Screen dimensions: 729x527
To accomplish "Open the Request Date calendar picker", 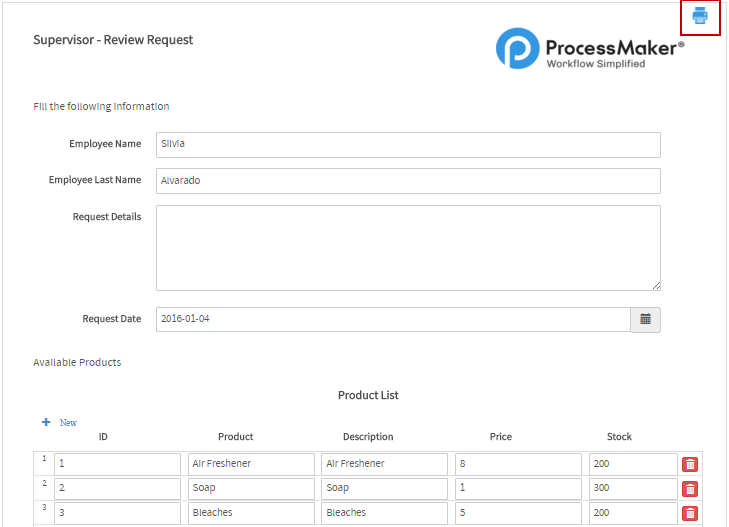I will [x=645, y=319].
